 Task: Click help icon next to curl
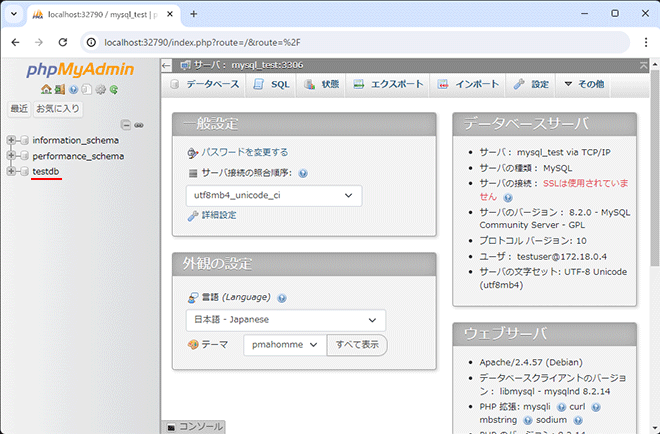[596, 407]
